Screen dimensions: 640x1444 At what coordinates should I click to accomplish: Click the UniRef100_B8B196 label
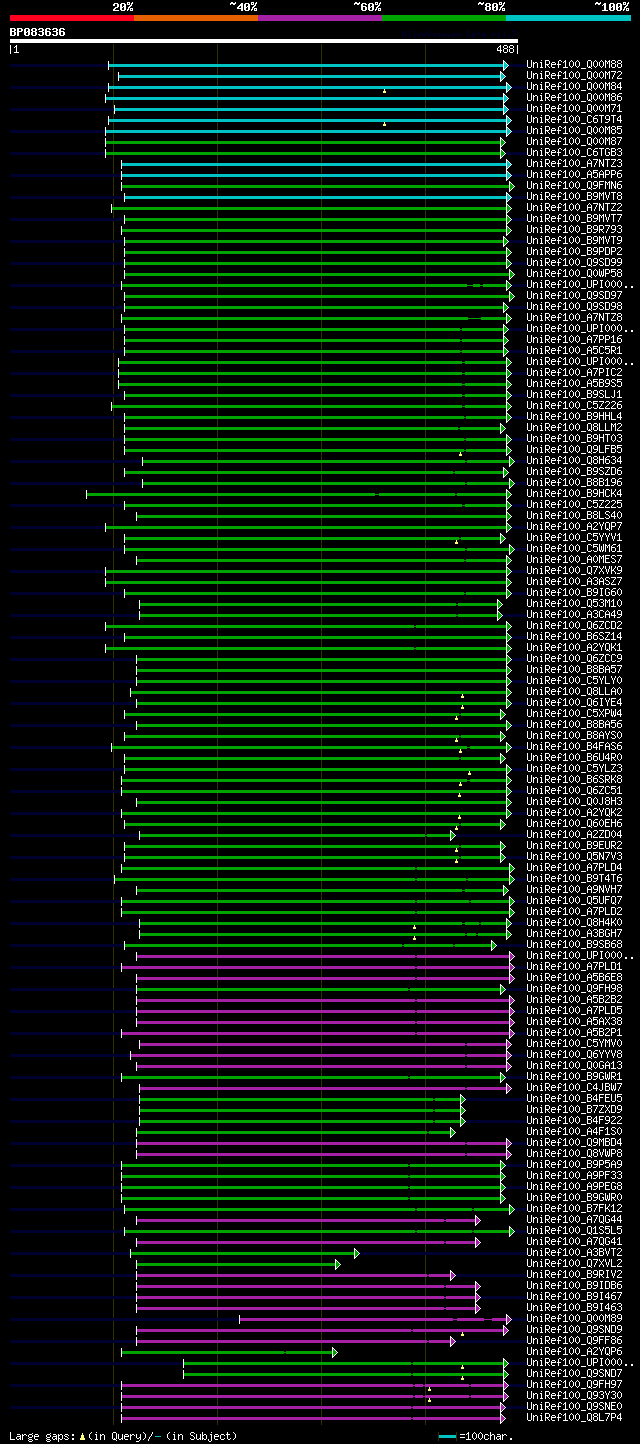tap(574, 482)
